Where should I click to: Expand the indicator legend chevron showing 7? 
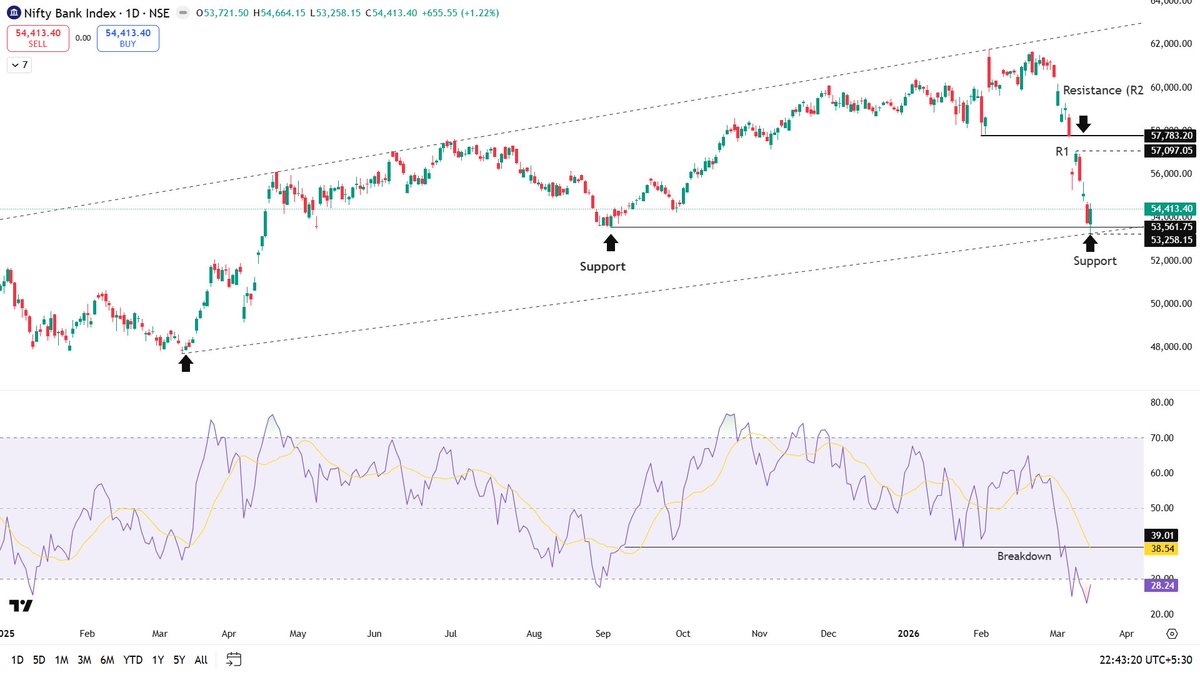pos(18,64)
